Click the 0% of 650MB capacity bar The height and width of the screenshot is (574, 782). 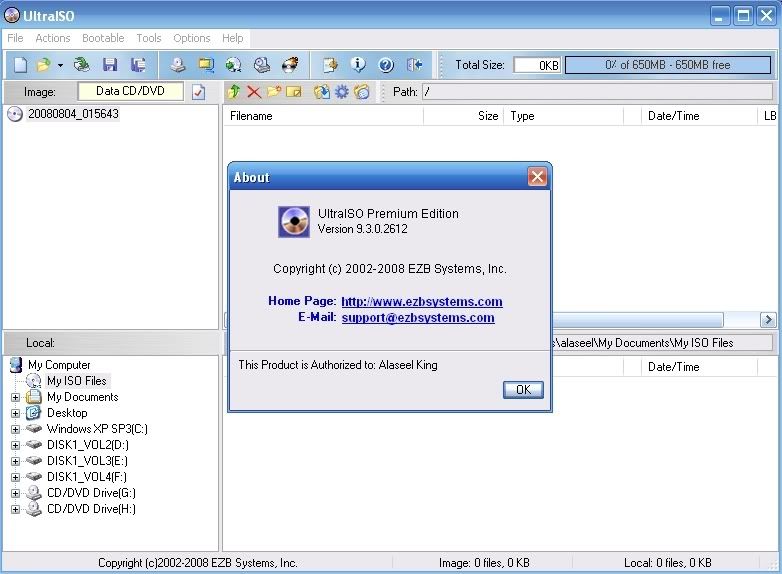pos(668,65)
